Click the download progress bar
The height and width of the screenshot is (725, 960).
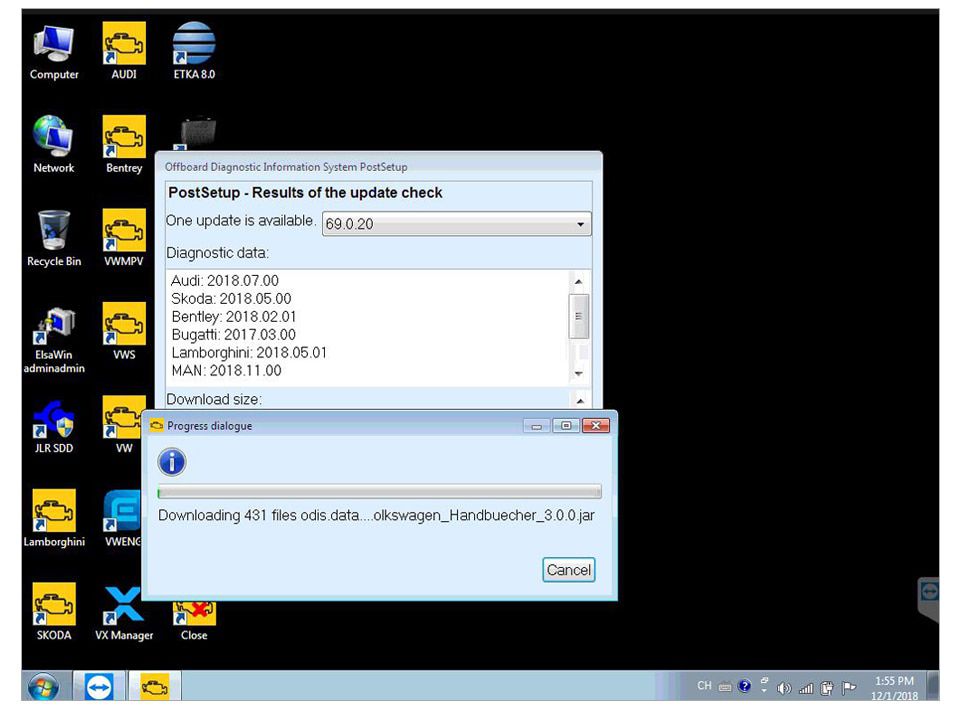tap(379, 492)
